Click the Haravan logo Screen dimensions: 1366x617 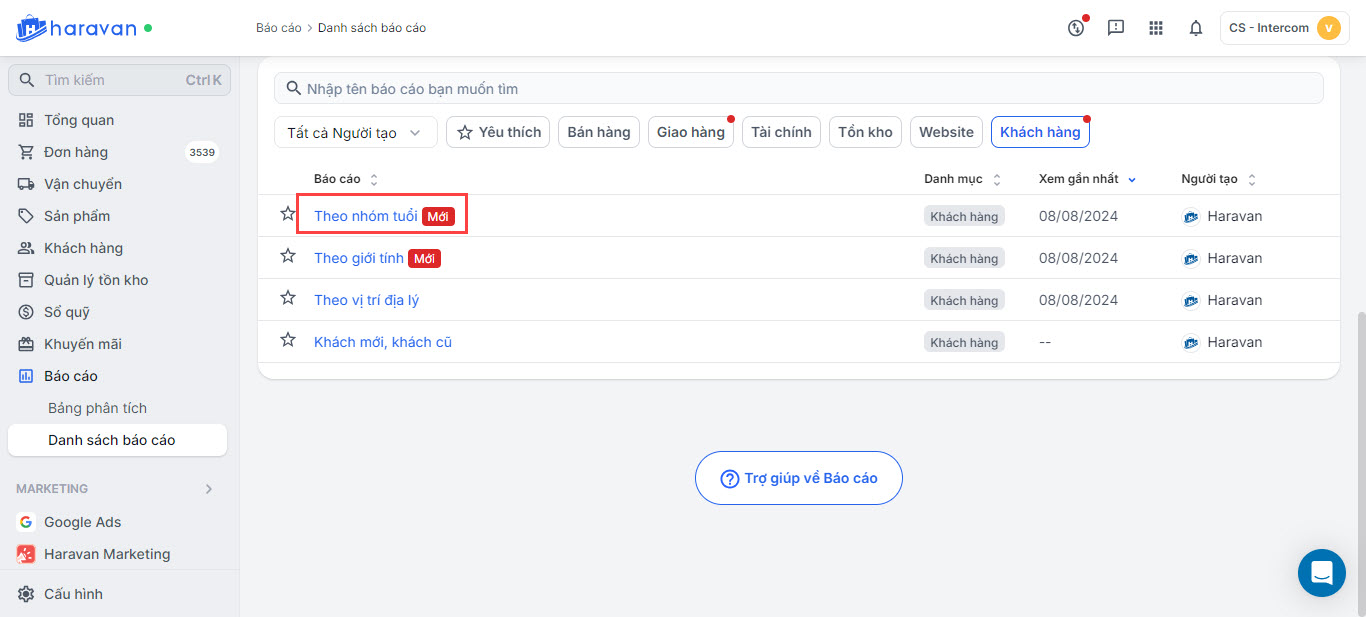click(x=76, y=28)
